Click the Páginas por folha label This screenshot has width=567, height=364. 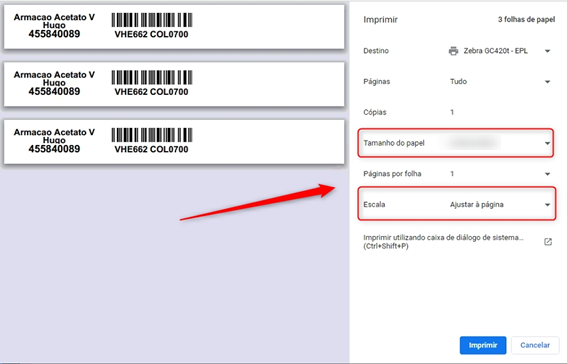click(392, 174)
